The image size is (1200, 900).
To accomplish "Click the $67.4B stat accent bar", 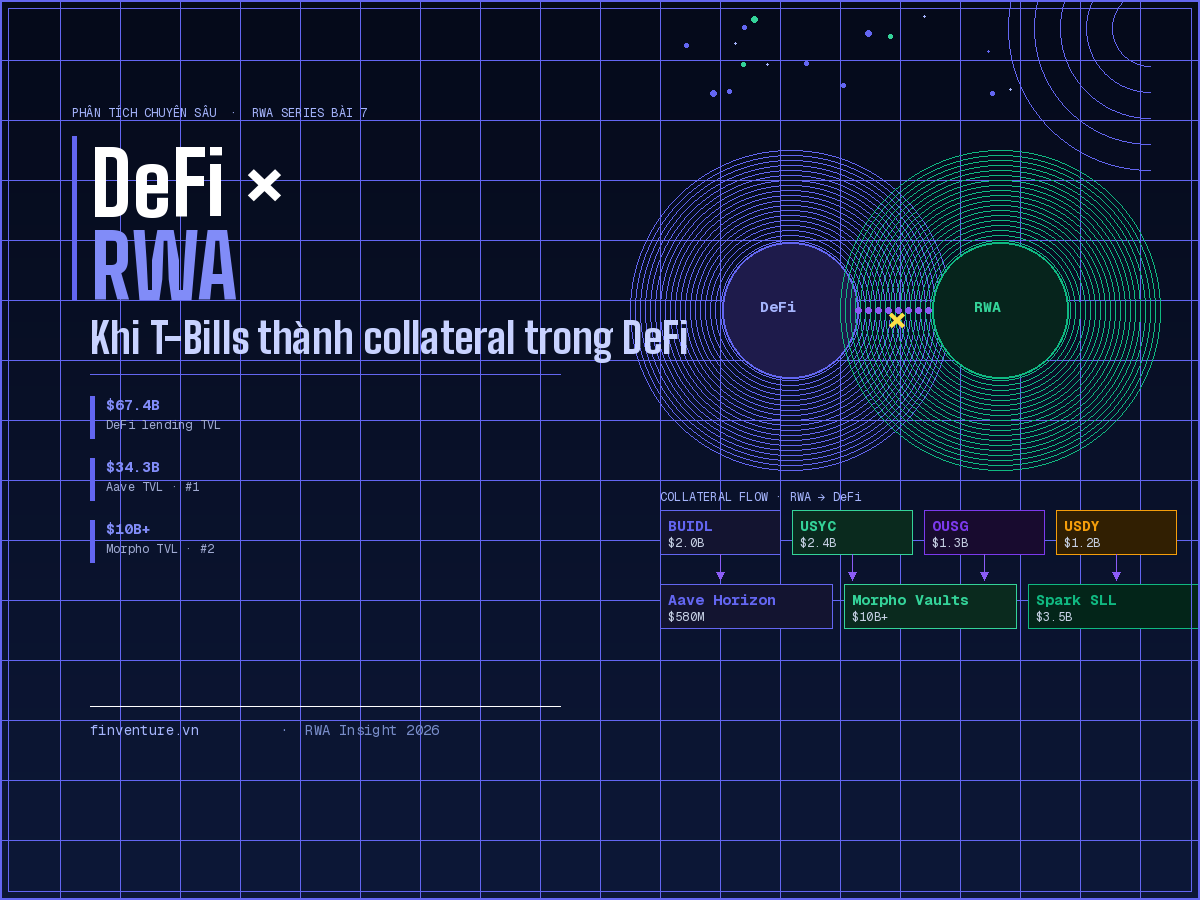I will pos(92,415).
